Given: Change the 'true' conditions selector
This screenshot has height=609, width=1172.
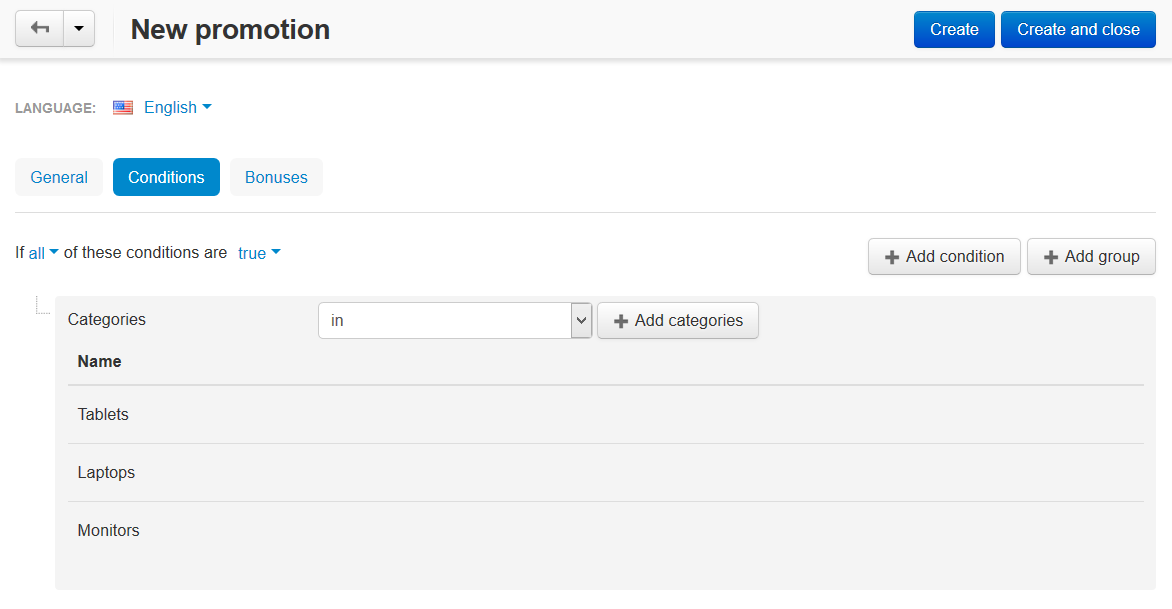Looking at the screenshot, I should click(x=259, y=253).
